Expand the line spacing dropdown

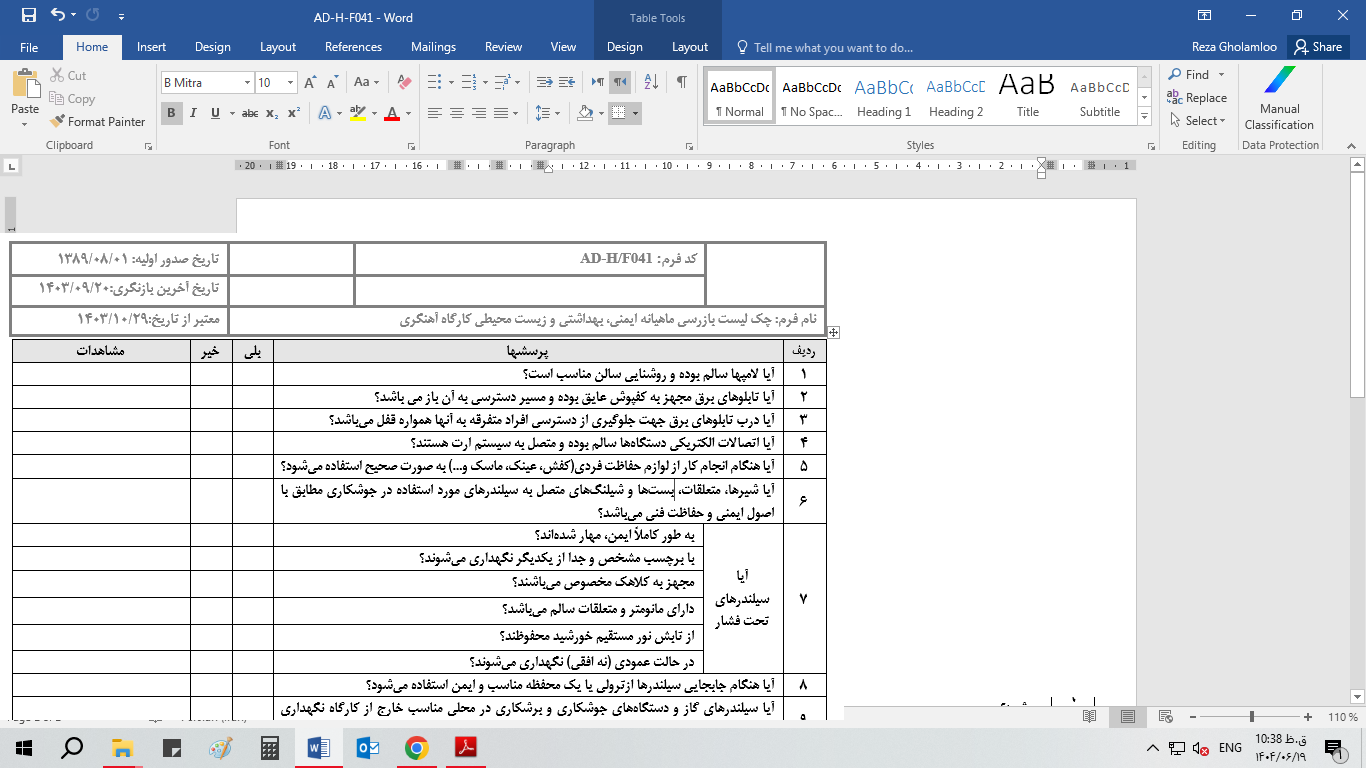click(556, 113)
